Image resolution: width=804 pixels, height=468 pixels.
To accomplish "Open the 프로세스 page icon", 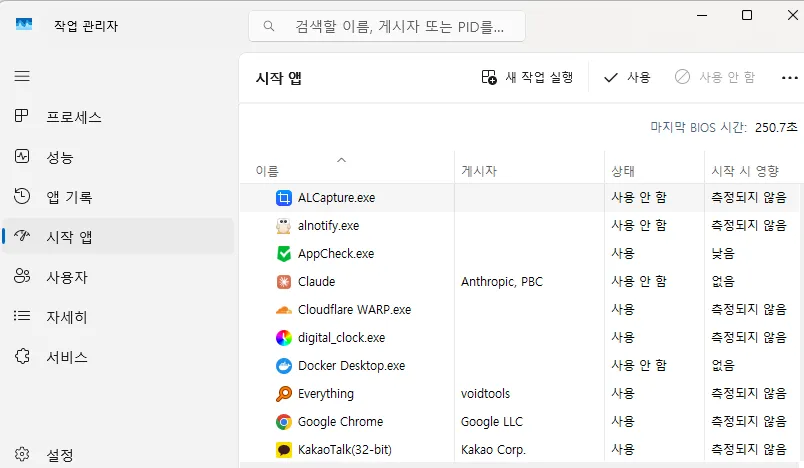I will (22, 116).
